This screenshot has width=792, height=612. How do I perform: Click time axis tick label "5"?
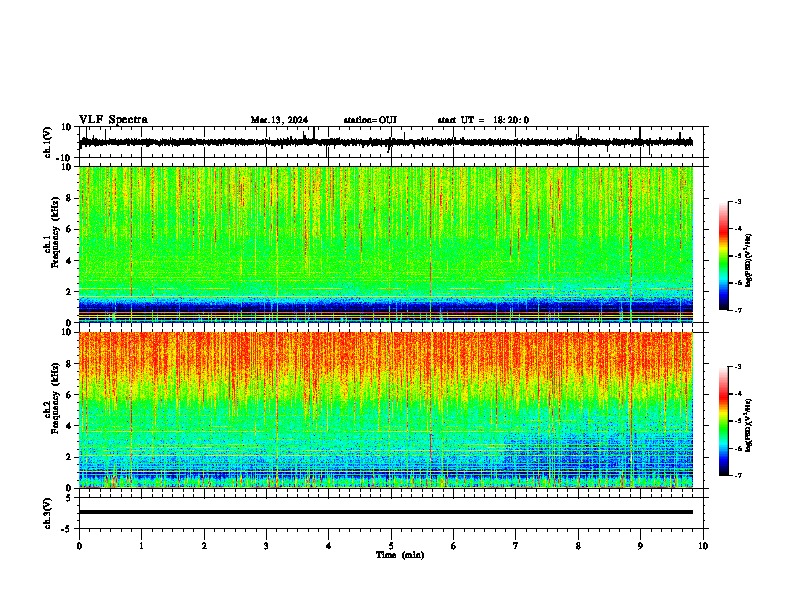pyautogui.click(x=391, y=546)
